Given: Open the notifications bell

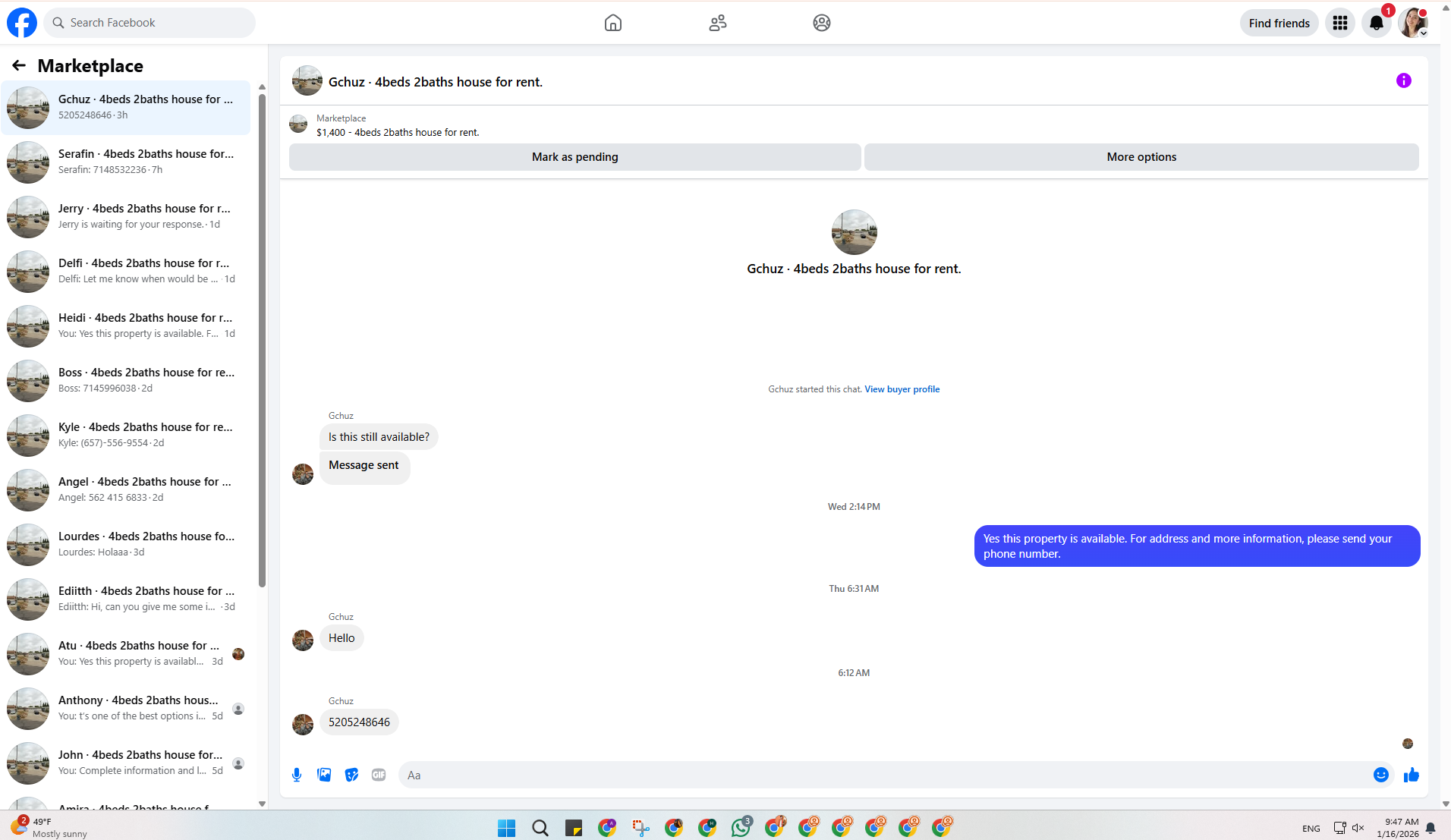Looking at the screenshot, I should [x=1377, y=23].
